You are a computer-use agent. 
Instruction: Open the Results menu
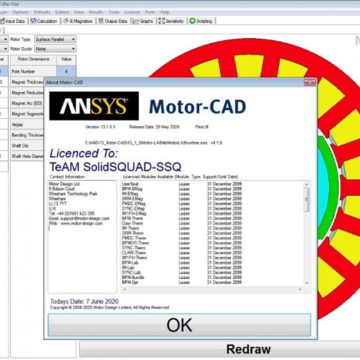[x=96, y=12]
